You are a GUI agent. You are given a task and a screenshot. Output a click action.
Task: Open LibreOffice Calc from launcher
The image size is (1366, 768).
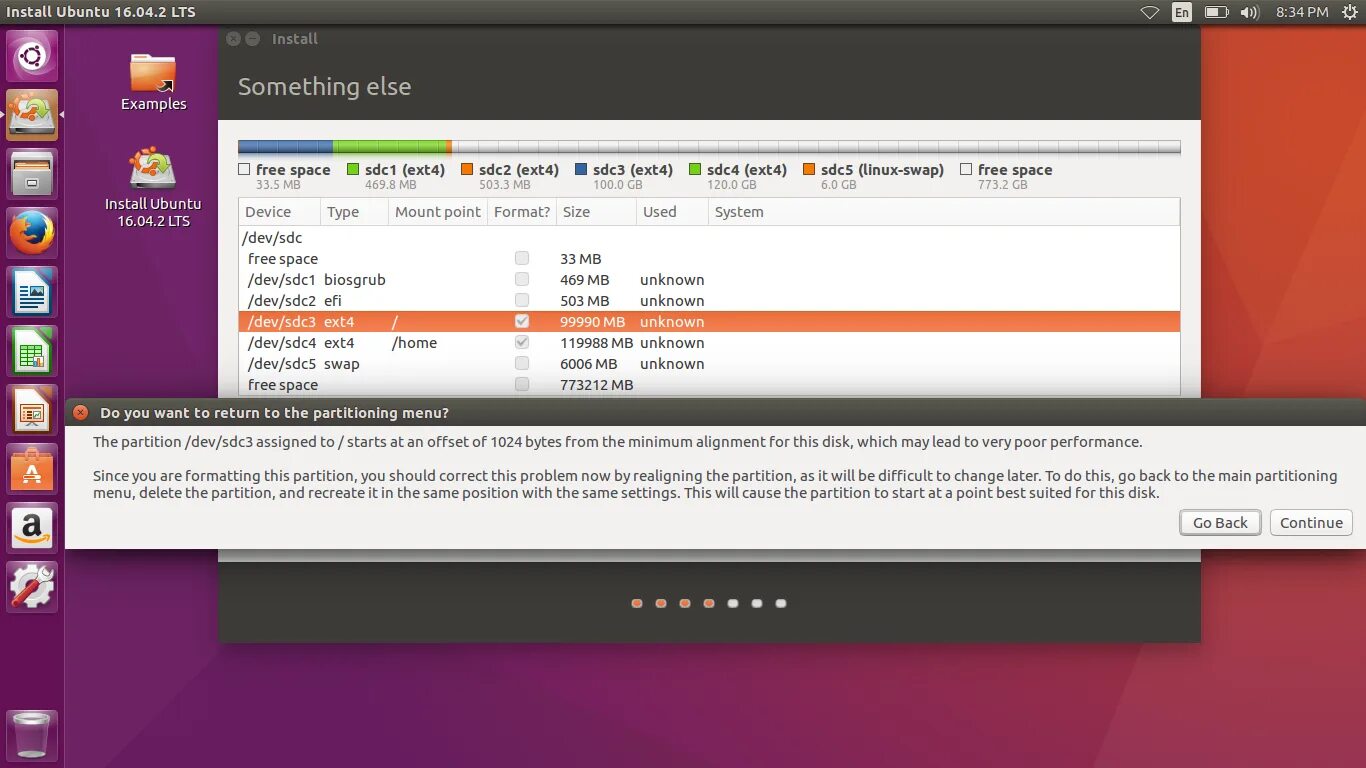(x=32, y=351)
